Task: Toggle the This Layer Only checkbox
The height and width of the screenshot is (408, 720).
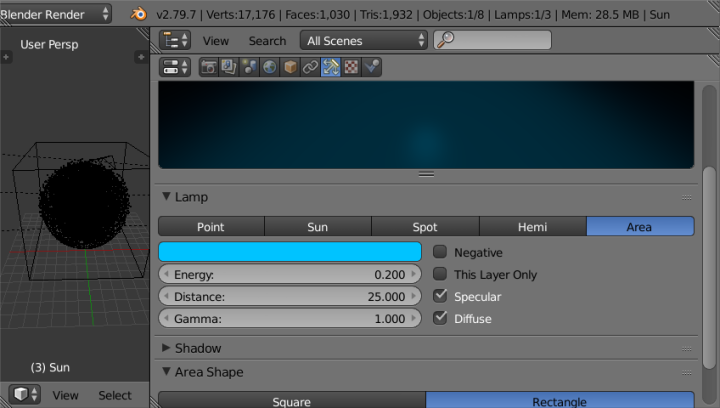Action: coord(440,275)
